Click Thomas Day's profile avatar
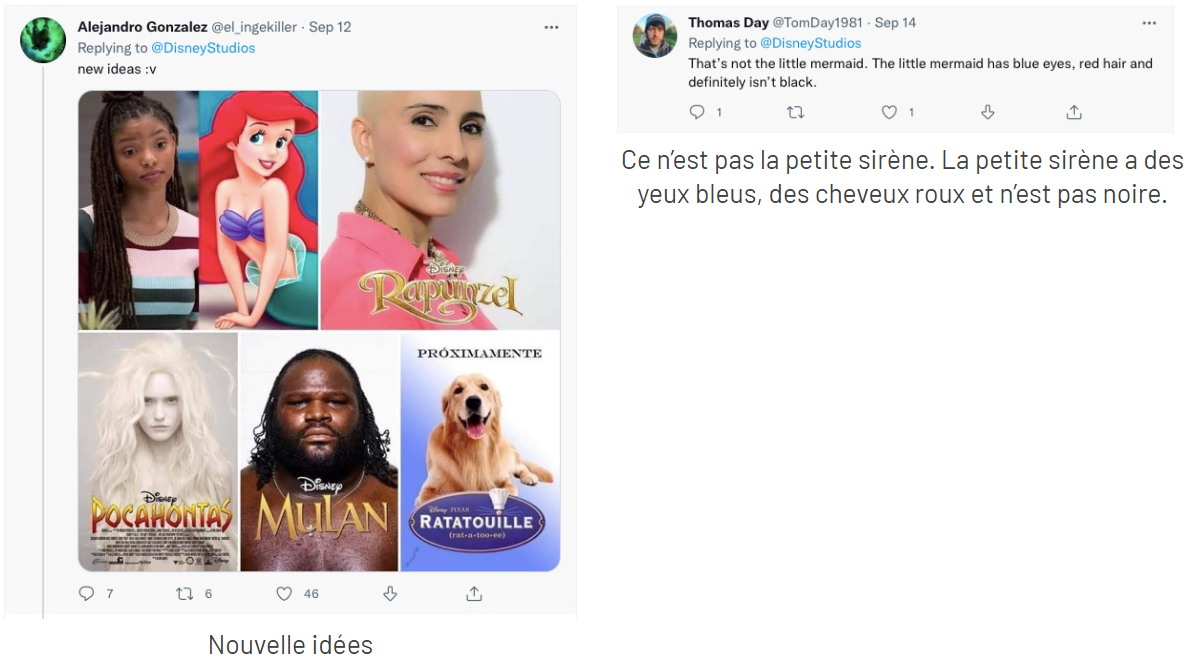 655,36
